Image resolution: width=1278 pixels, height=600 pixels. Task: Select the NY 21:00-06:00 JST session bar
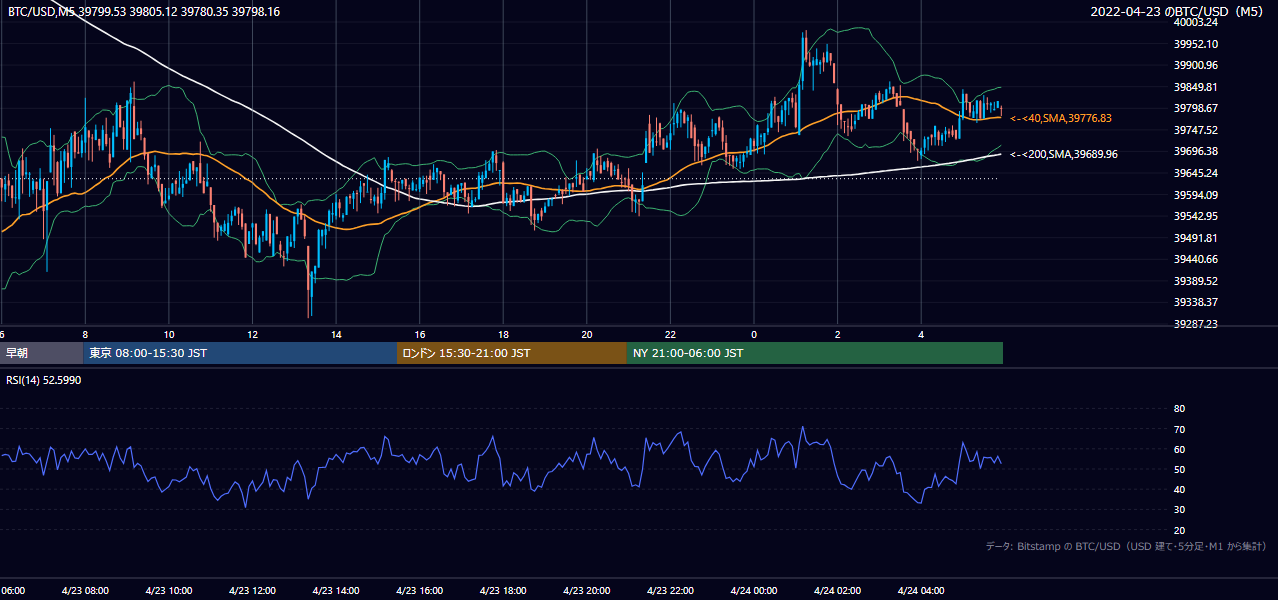[815, 353]
